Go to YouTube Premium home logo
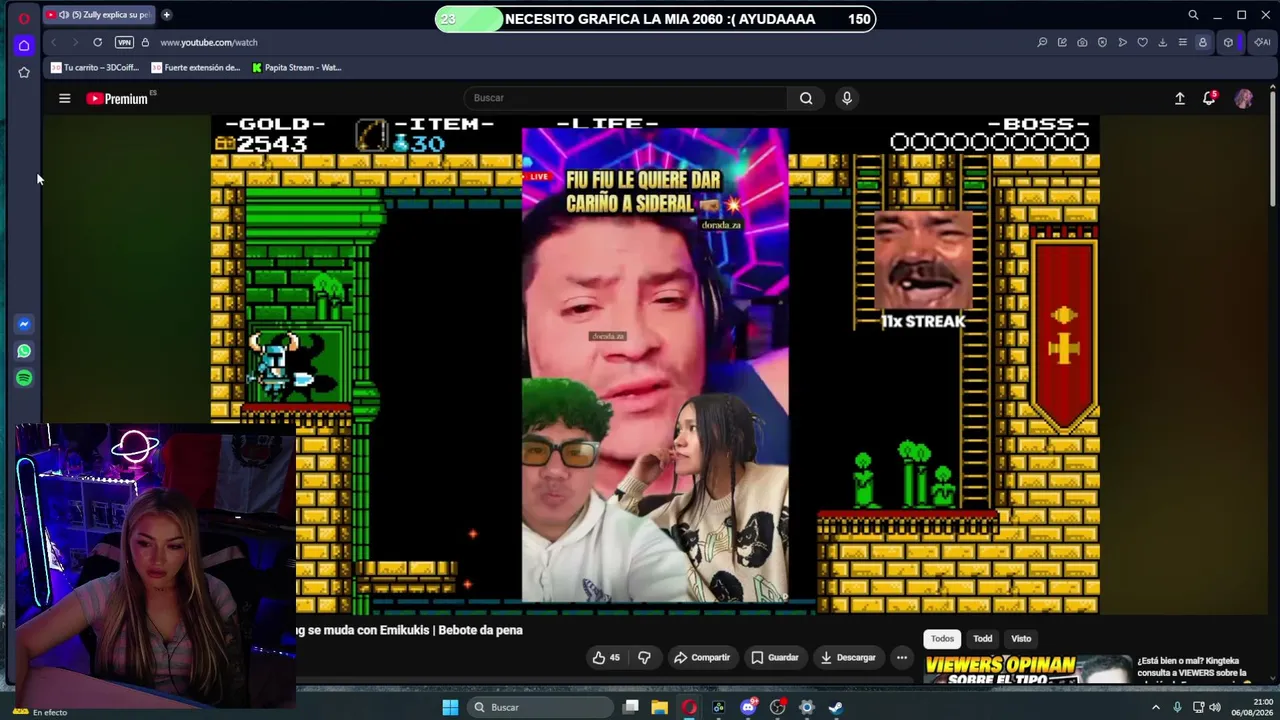This screenshot has width=1280, height=720. [x=118, y=98]
